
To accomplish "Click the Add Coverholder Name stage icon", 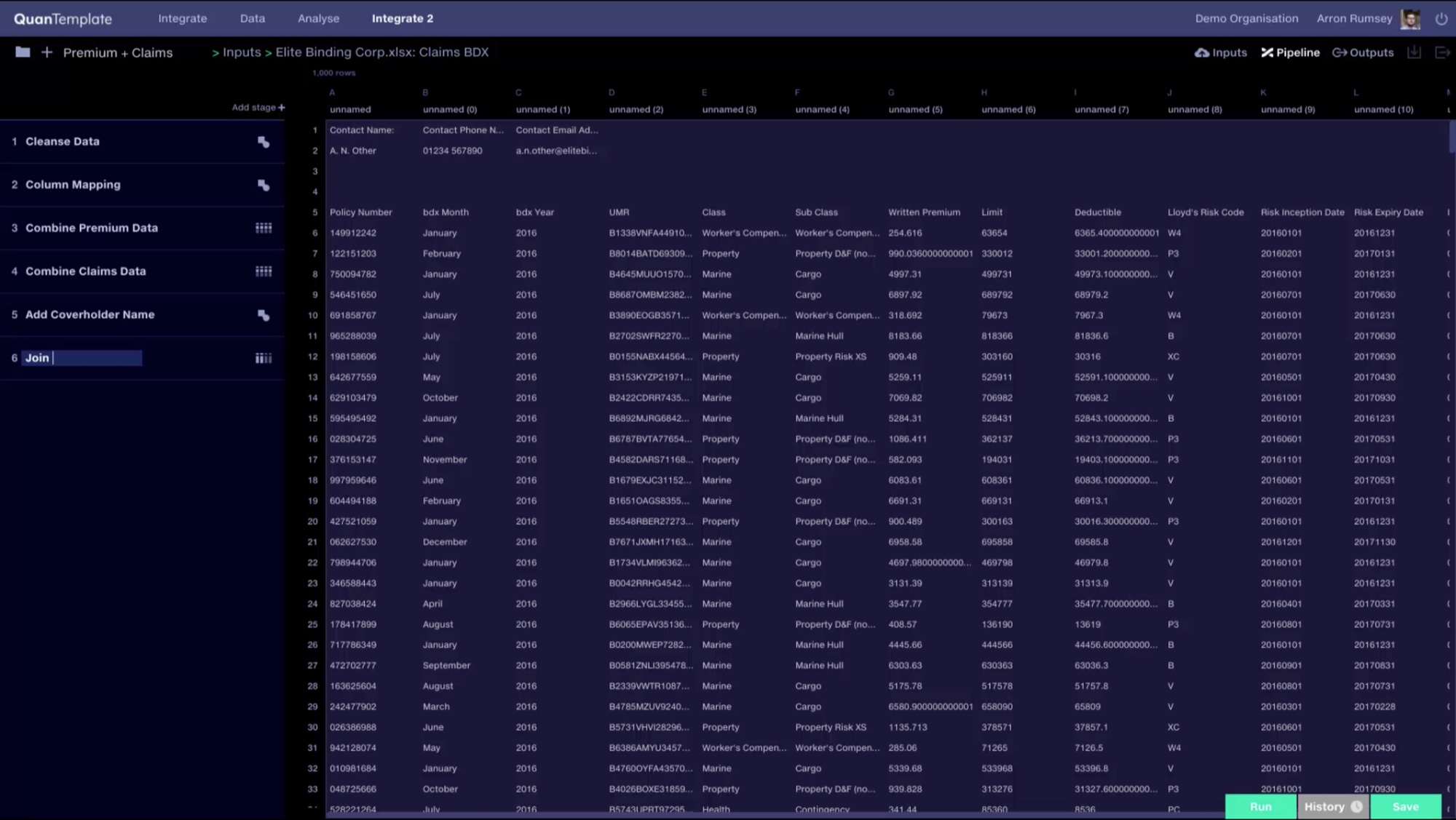I will [264, 315].
